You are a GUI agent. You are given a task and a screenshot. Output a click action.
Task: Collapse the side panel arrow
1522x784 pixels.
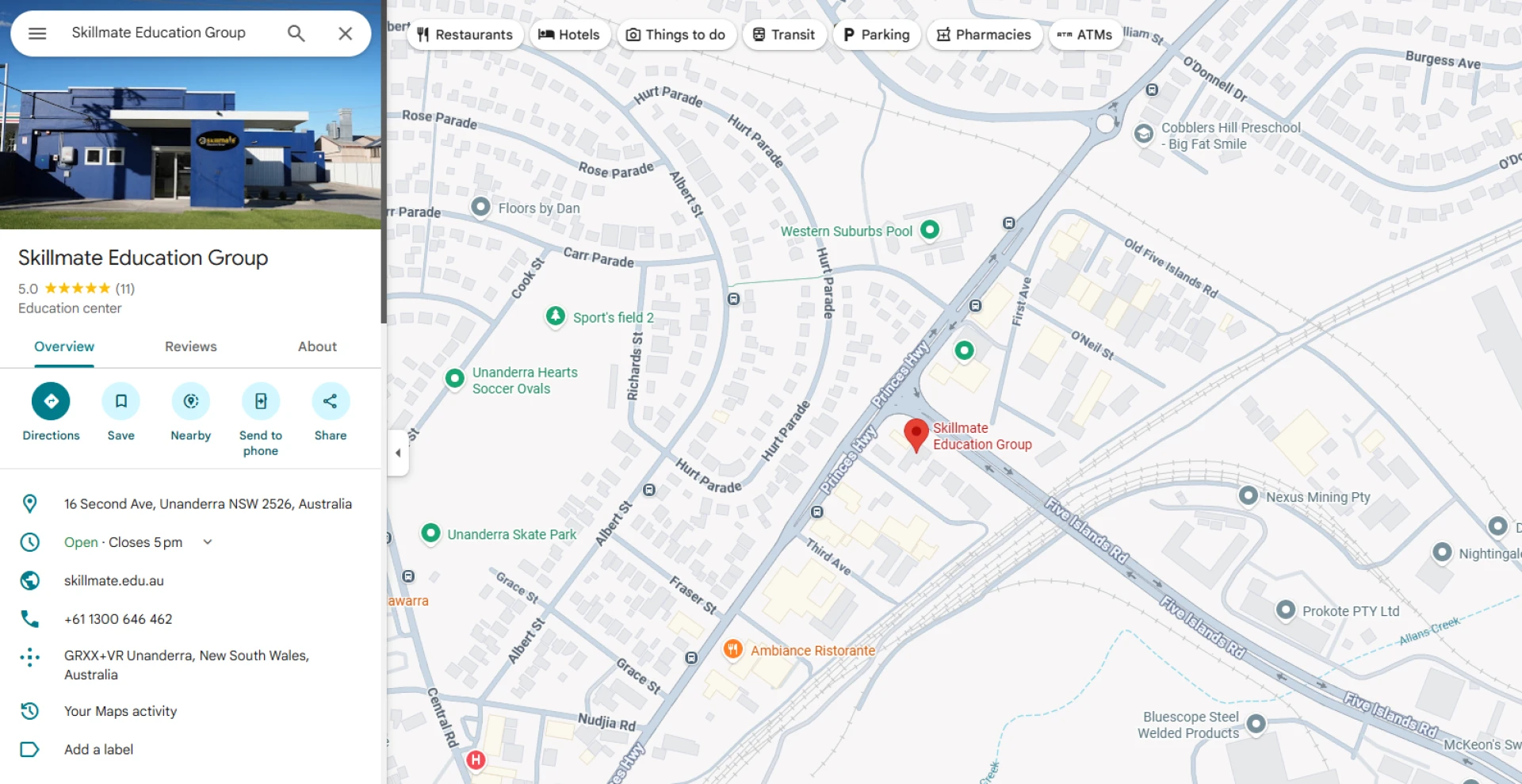398,453
